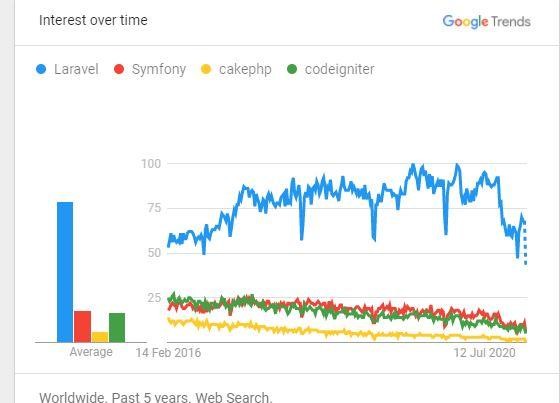The image size is (560, 403).
Task: Click the 100 gridline axis label
Action: coord(151,164)
